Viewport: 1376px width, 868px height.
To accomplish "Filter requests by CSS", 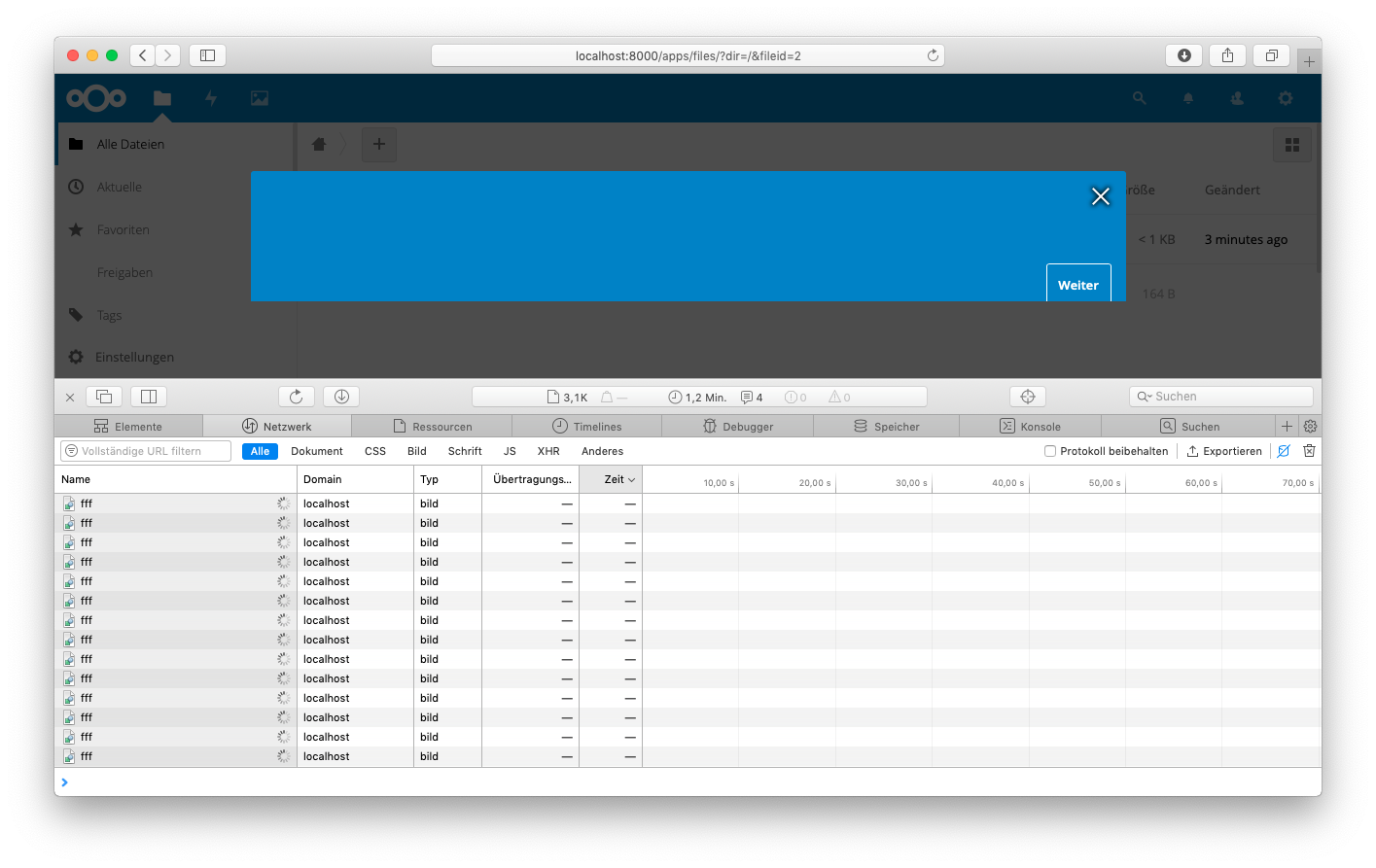I will pos(375,451).
